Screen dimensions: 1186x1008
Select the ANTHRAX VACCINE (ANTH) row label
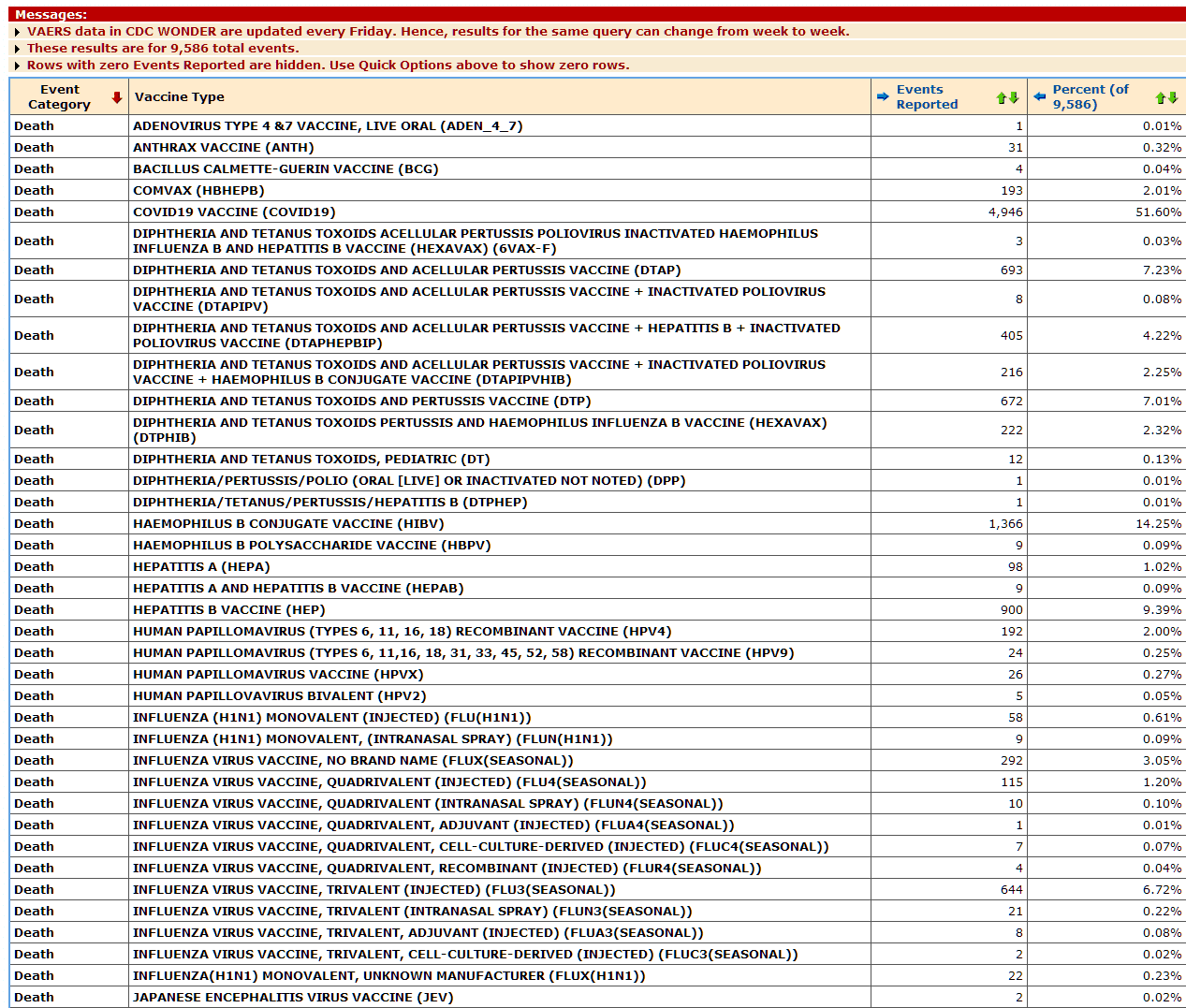[x=224, y=148]
